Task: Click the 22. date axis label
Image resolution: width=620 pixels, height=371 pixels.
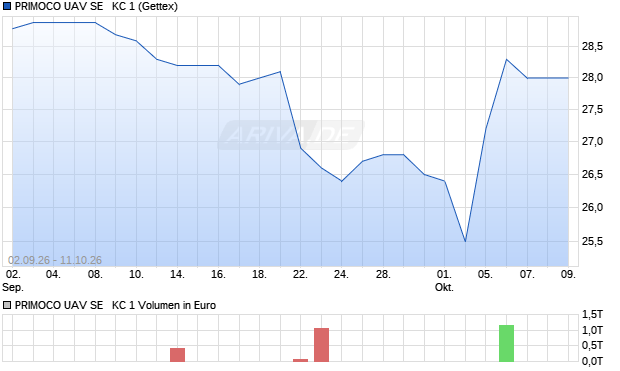Action: 300,274
